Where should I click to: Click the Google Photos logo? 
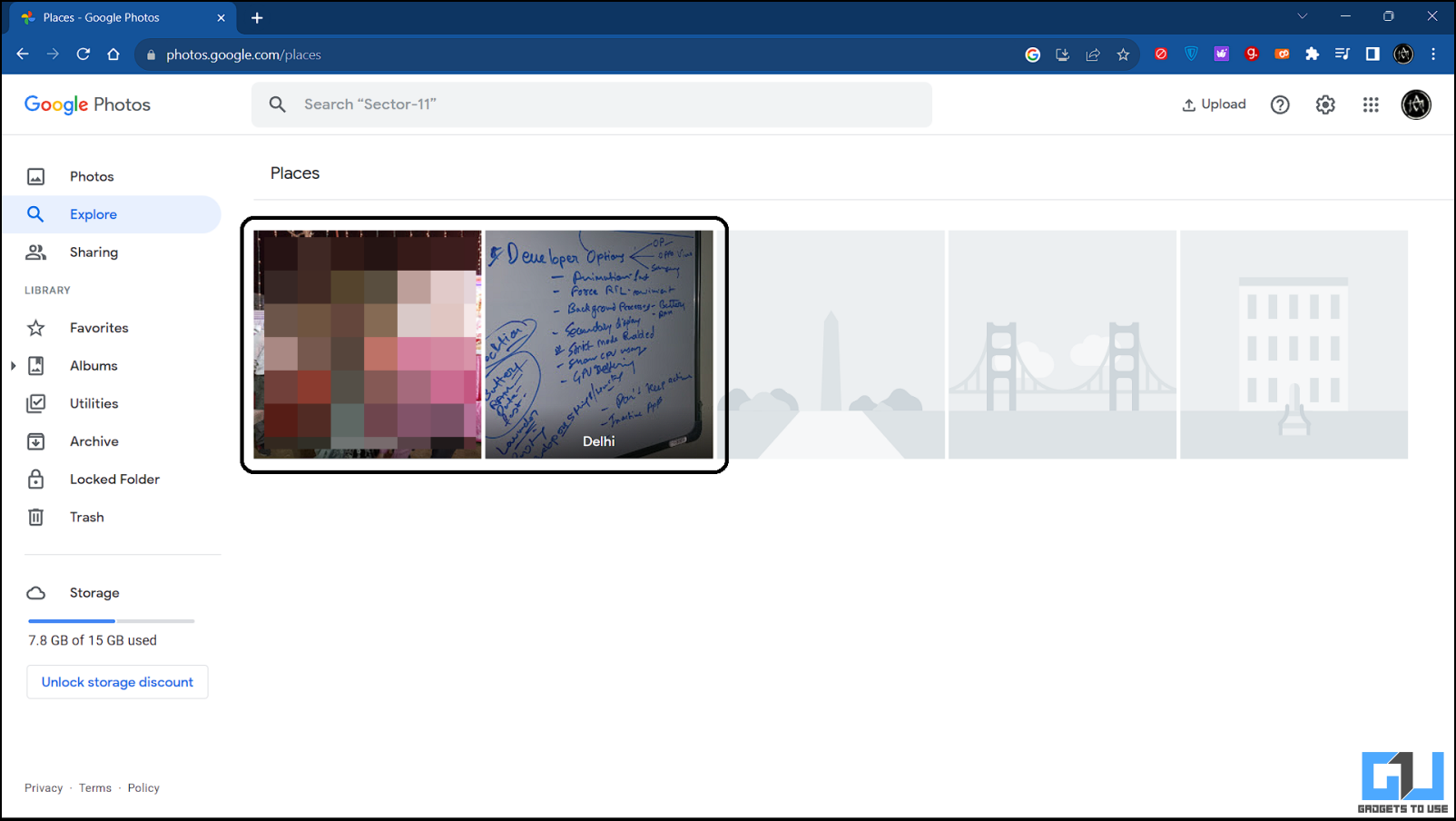tap(87, 104)
